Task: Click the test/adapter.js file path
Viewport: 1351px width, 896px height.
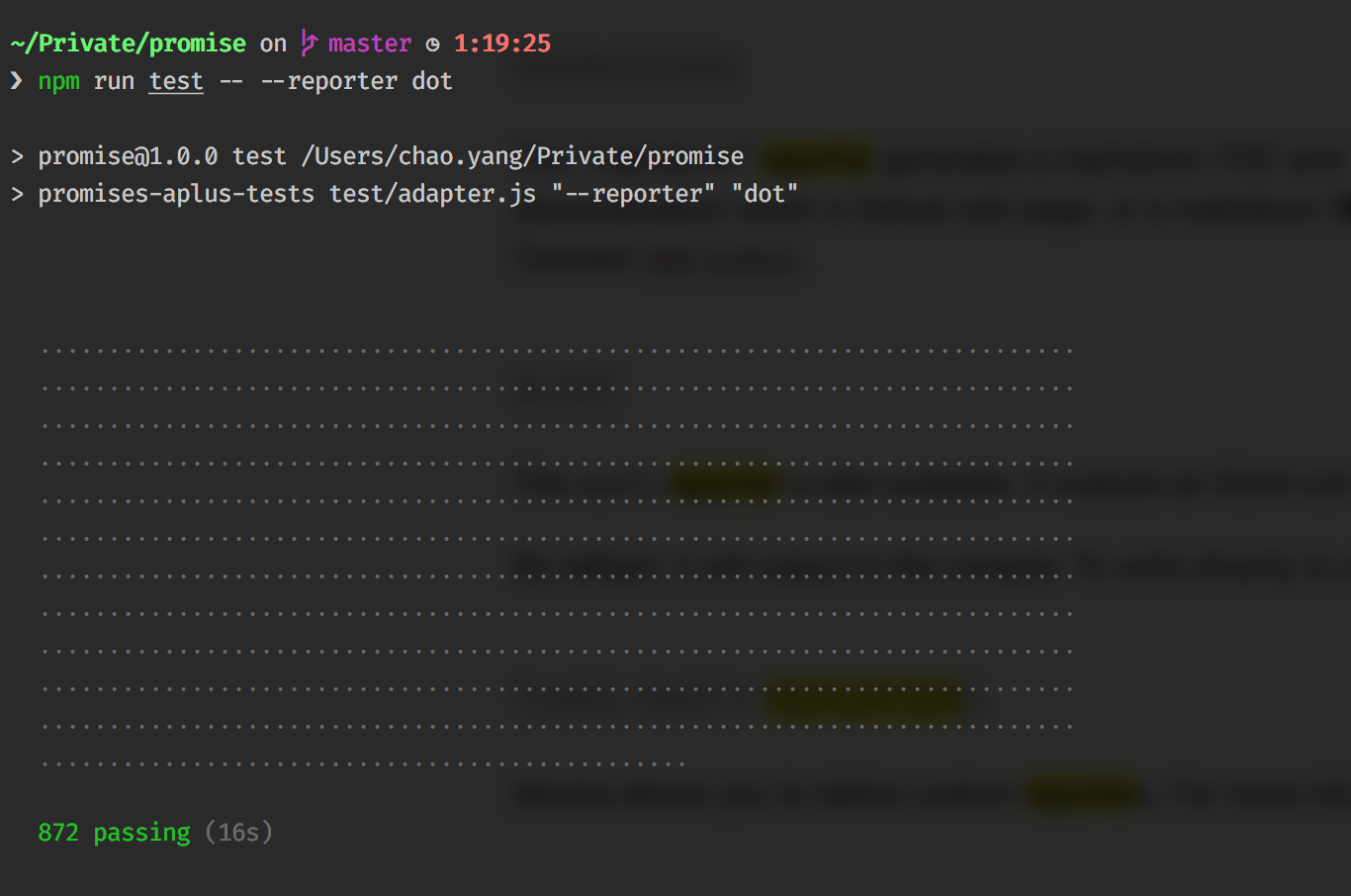Action: pyautogui.click(x=432, y=194)
